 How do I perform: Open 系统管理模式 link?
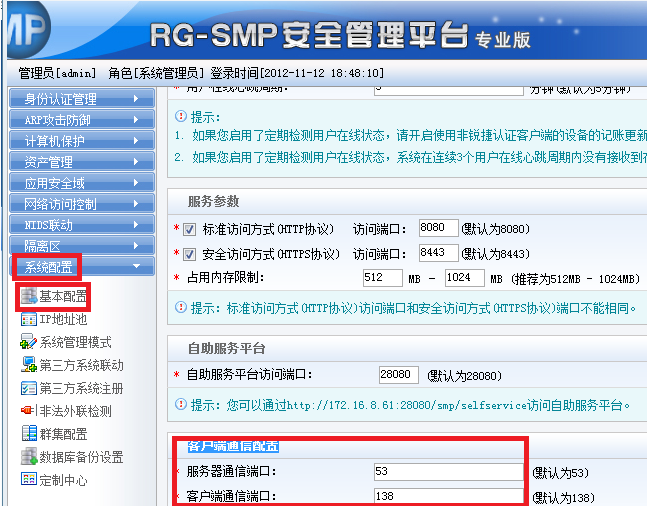coord(76,342)
